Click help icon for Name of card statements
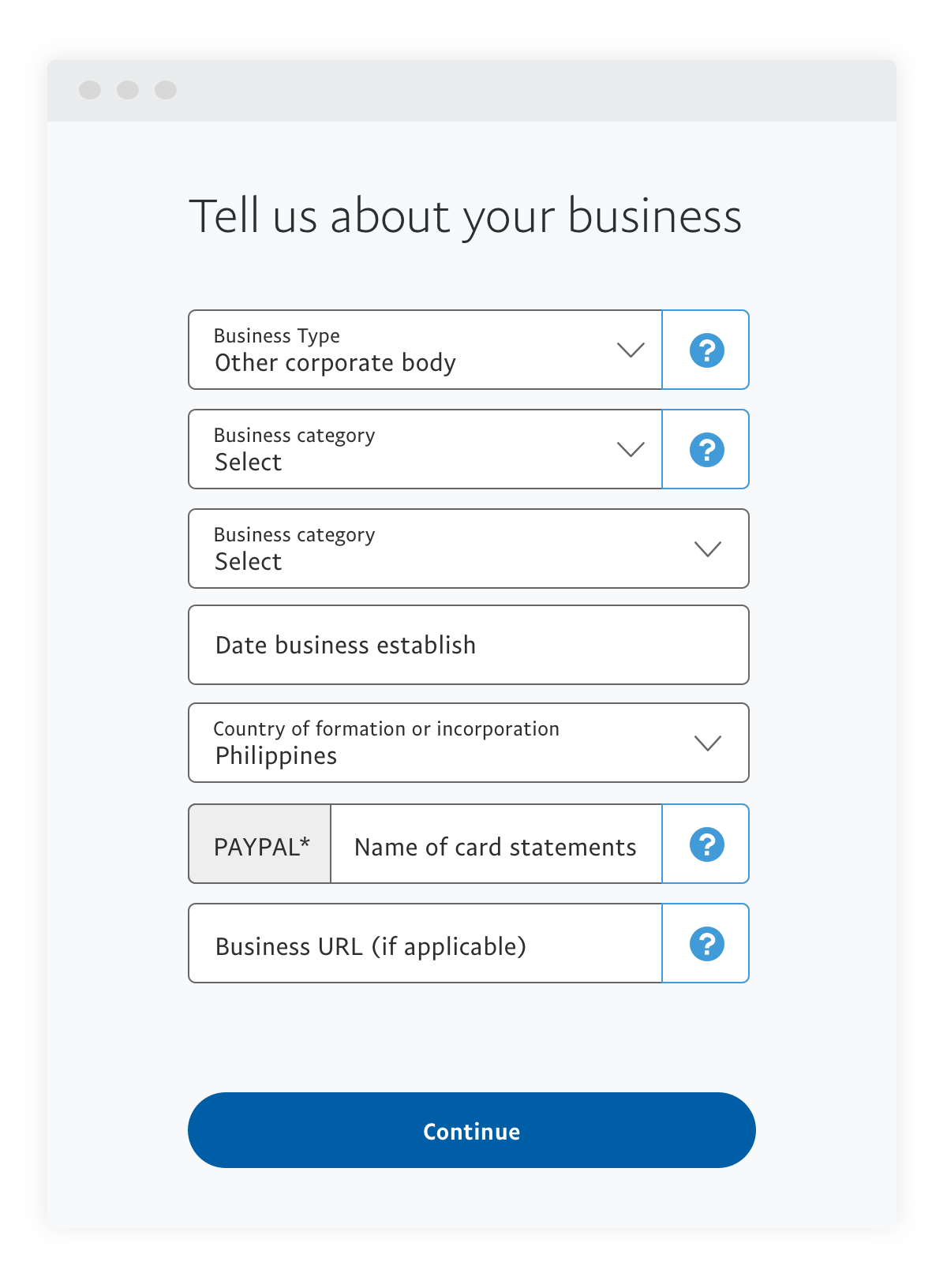 [x=706, y=844]
